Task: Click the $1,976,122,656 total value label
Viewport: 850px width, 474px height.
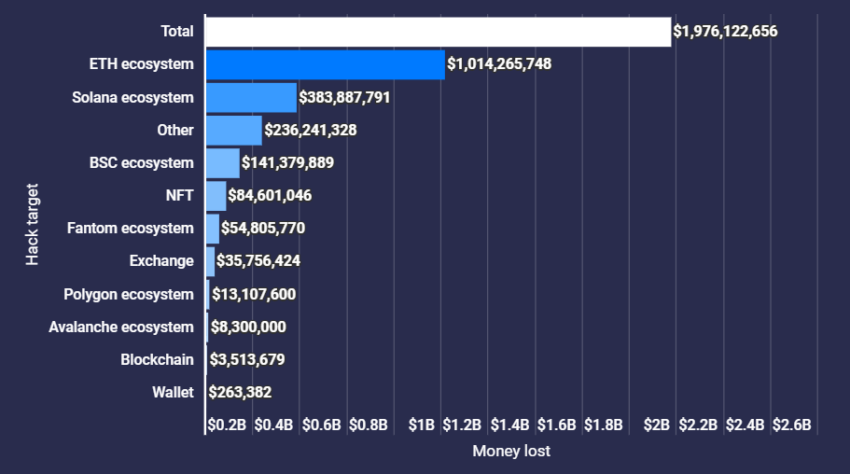Action: point(725,32)
